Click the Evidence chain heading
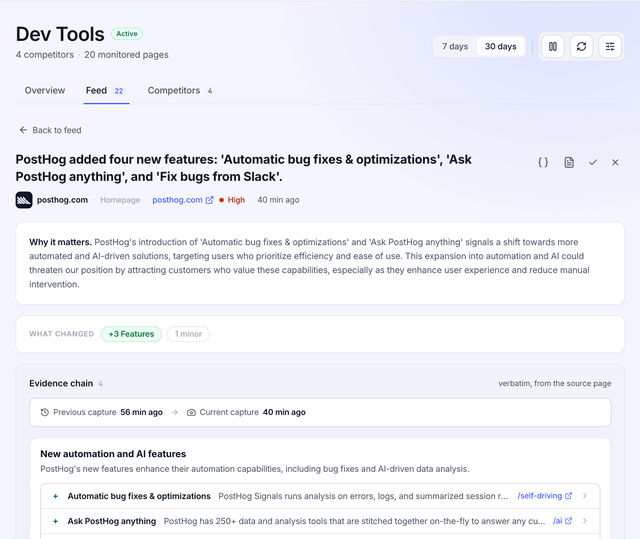The image size is (640, 539). (61, 384)
